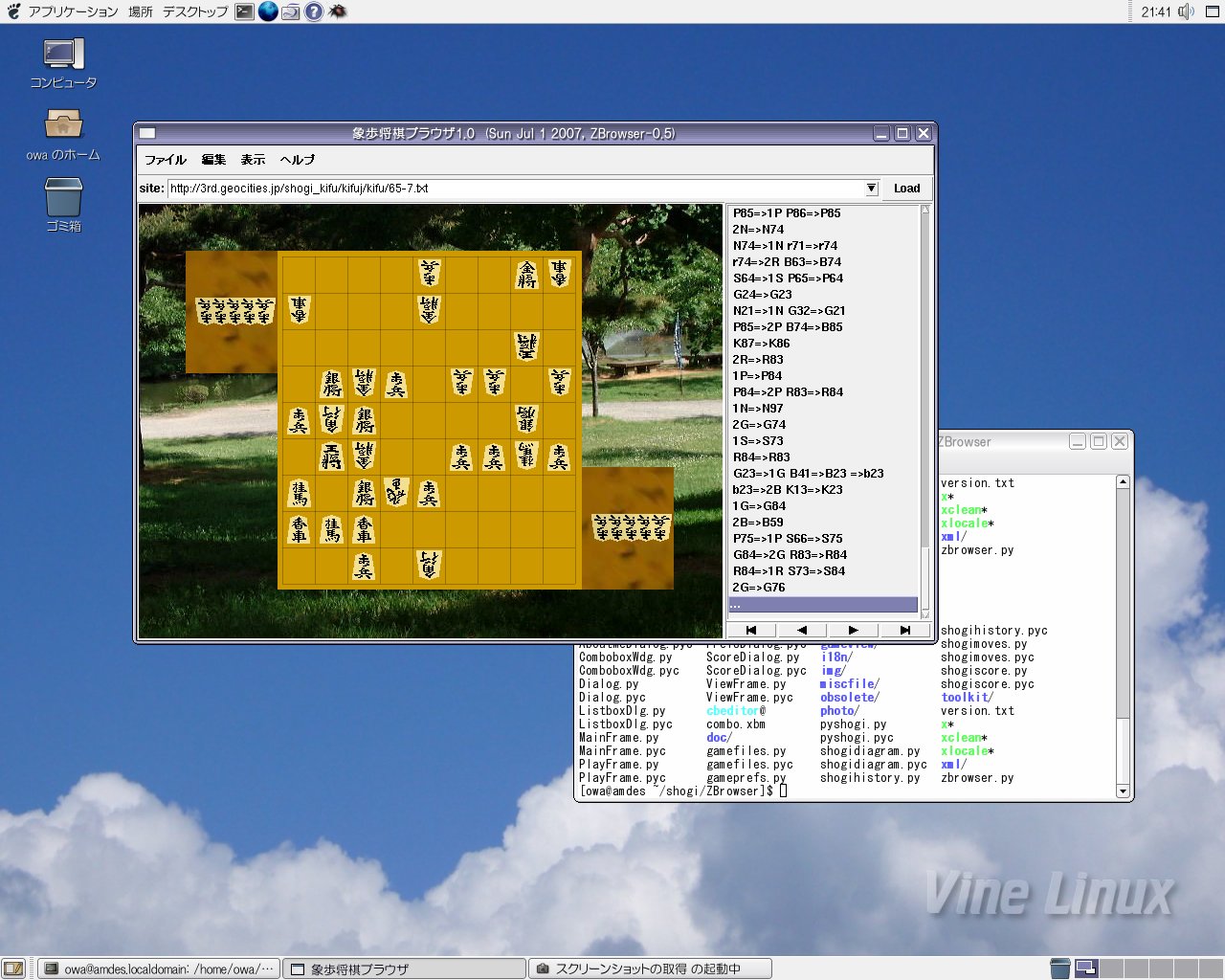Open the 表示 menu

[253, 160]
